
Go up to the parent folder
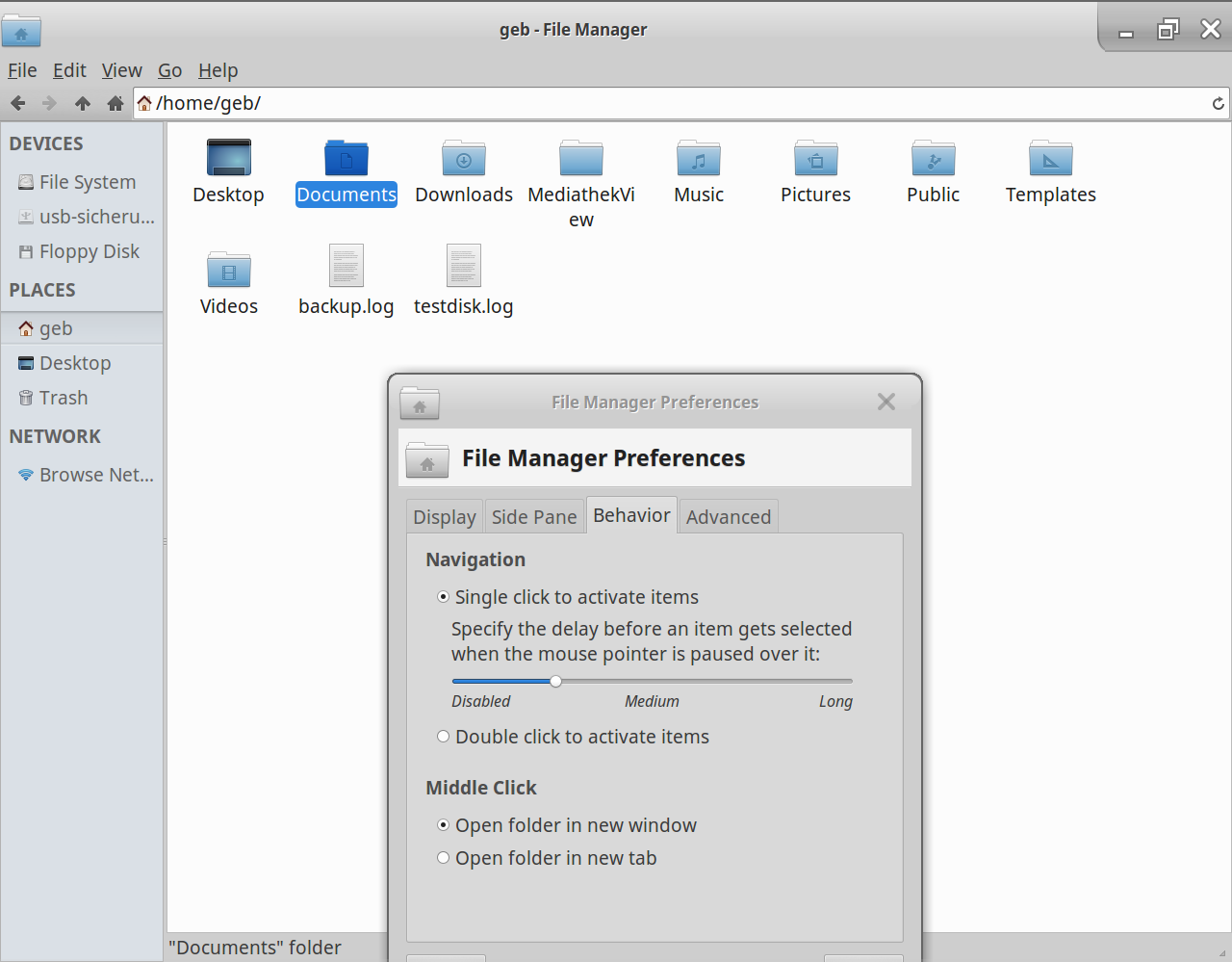click(x=83, y=103)
